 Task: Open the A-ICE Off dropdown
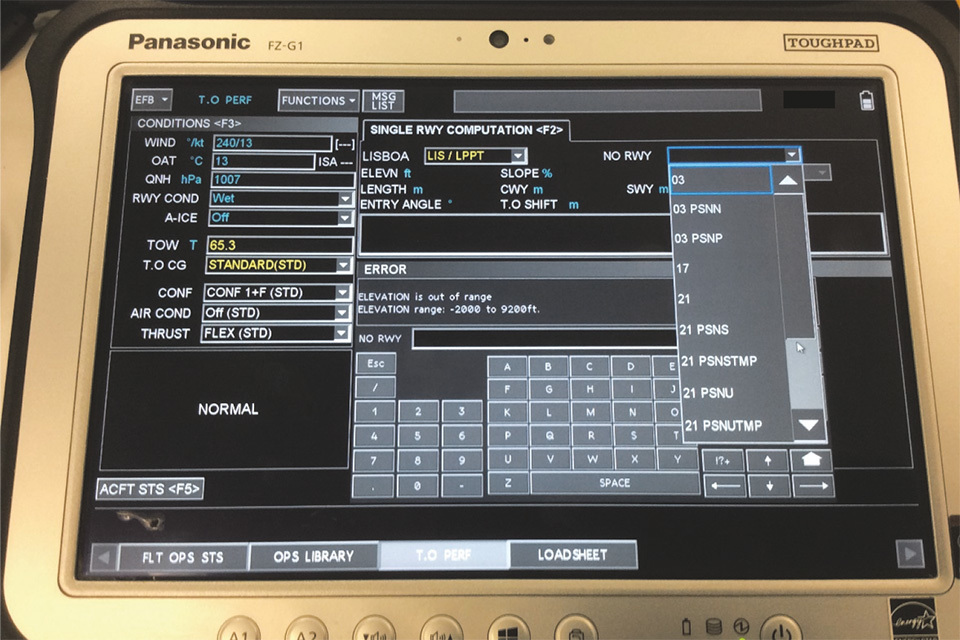coord(345,218)
